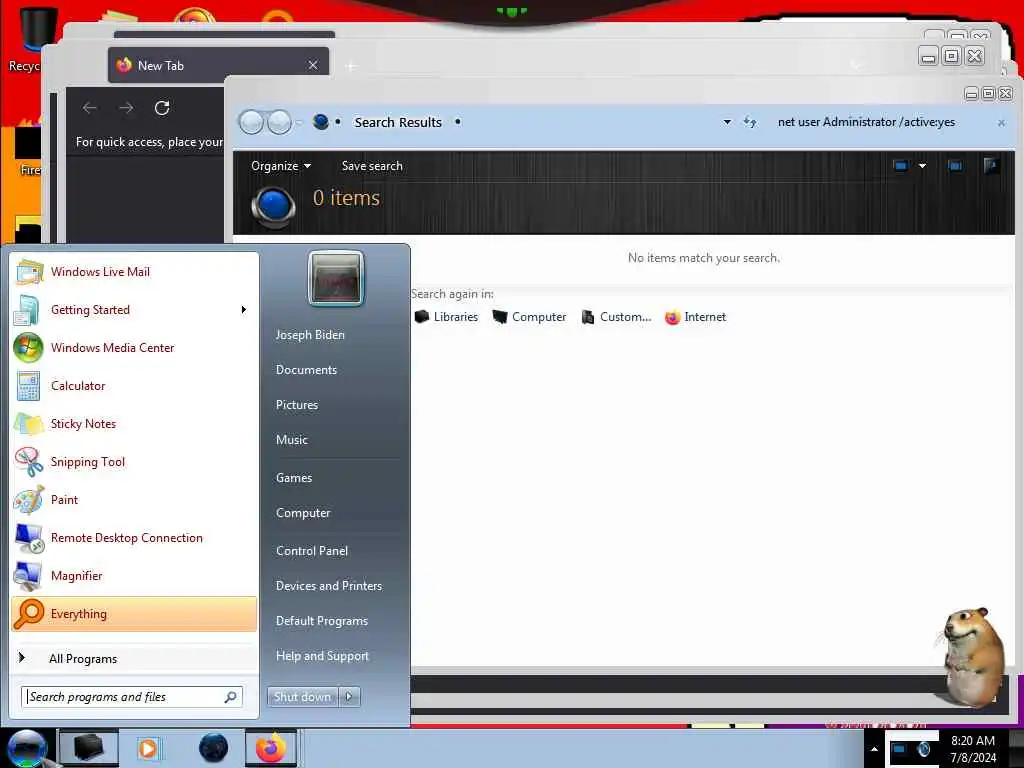Open media player taskbar icon
Screen dimensions: 1024x768
coord(148,748)
